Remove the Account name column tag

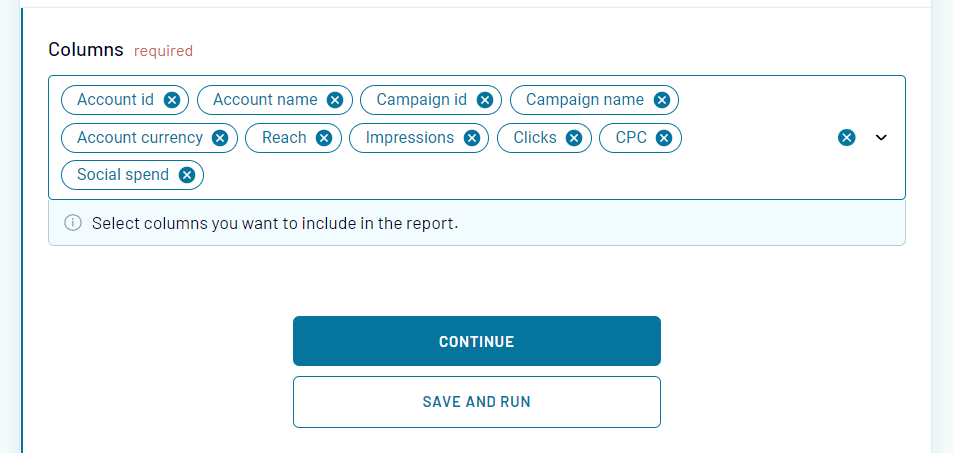(x=335, y=100)
